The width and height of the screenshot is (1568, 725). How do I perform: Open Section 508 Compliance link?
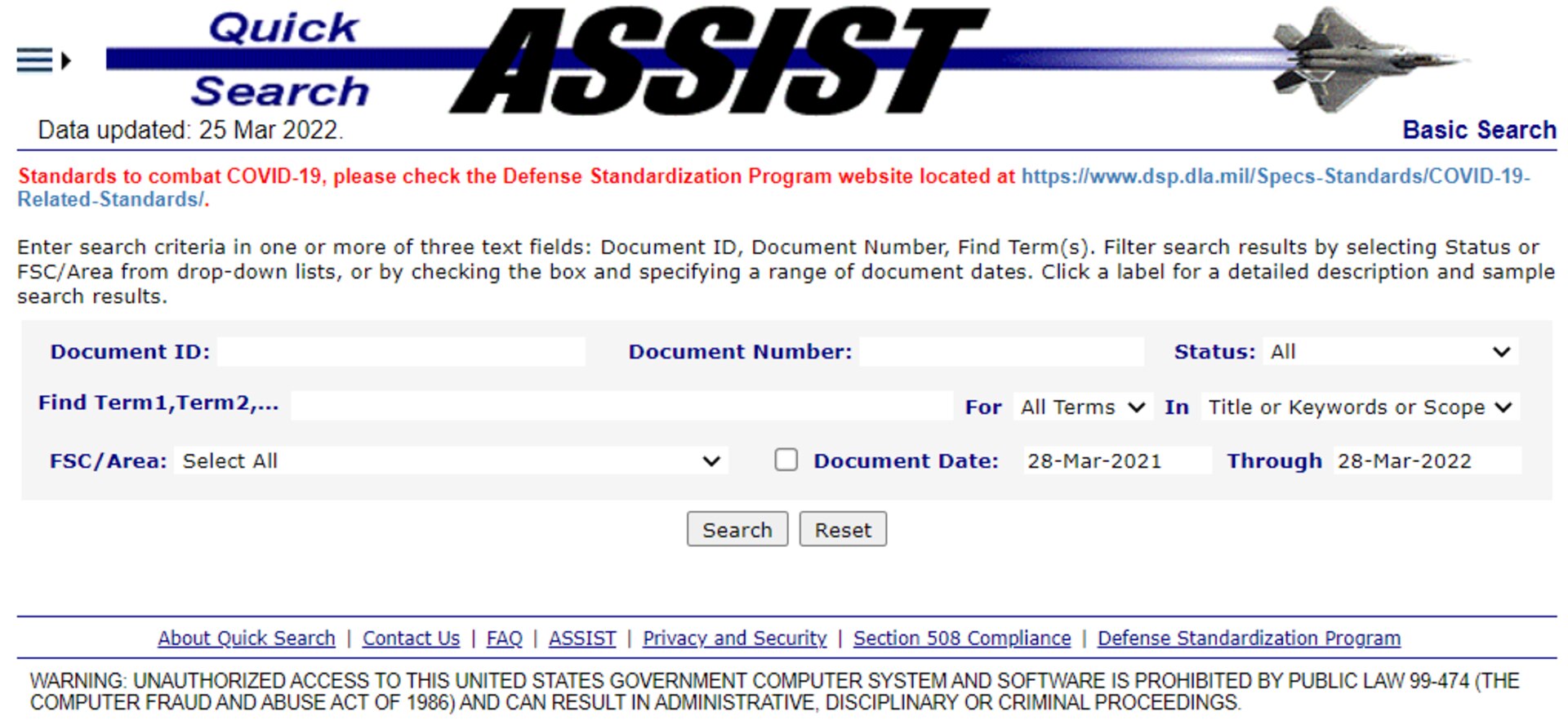point(962,638)
